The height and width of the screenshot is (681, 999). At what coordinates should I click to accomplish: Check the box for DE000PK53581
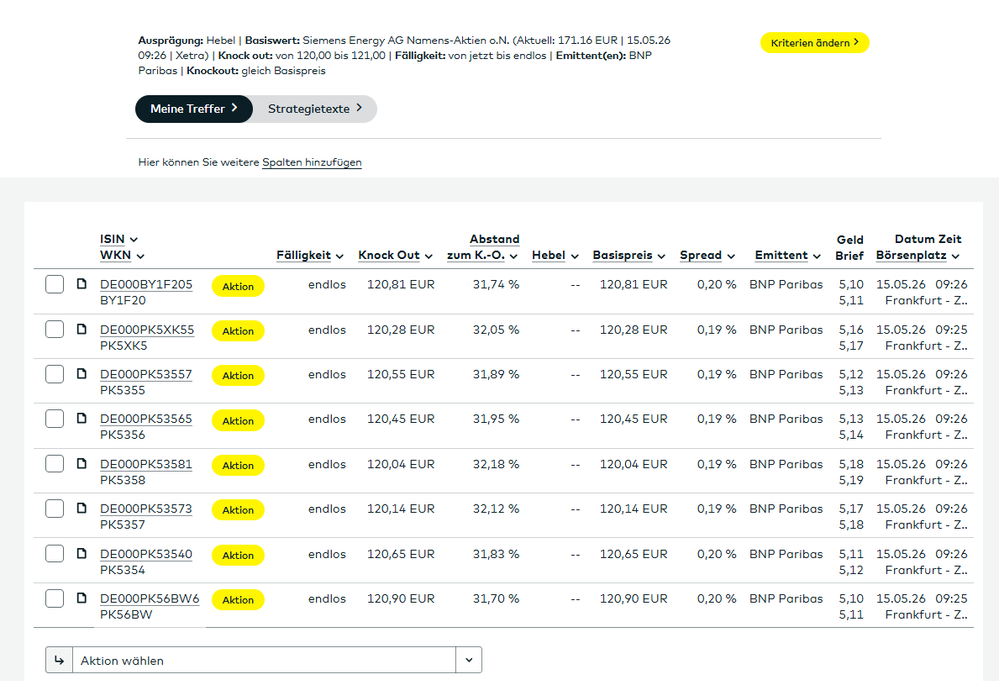pos(55,464)
